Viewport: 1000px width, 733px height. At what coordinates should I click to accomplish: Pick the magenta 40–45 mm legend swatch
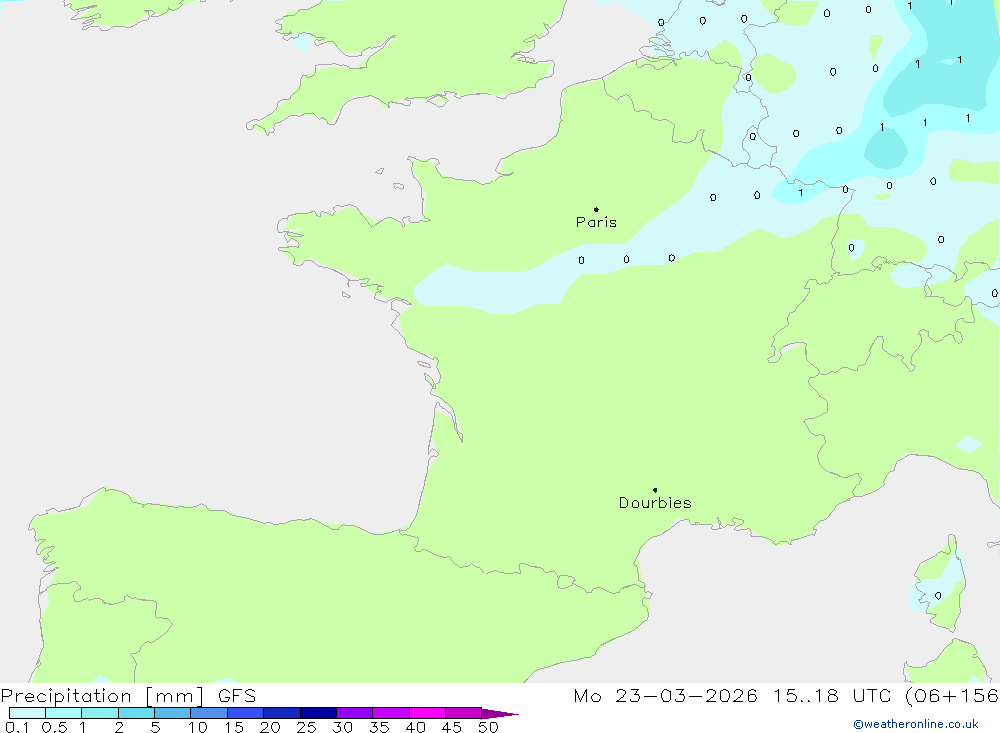click(x=427, y=713)
